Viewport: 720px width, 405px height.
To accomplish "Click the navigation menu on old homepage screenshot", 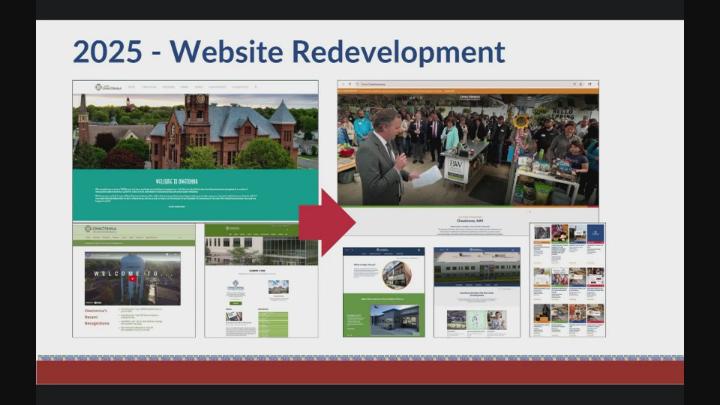I will [x=200, y=87].
